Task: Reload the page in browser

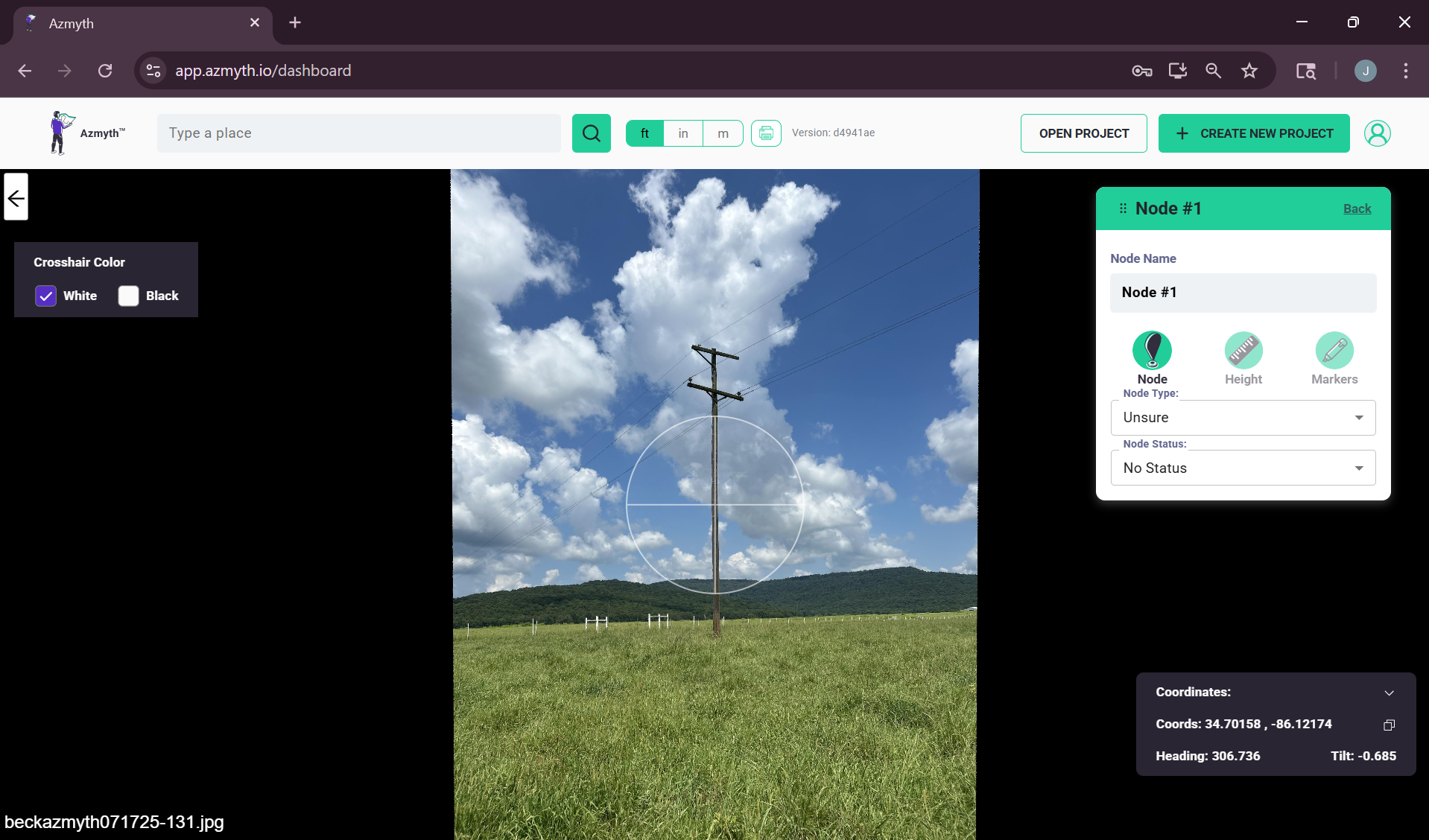Action: pyautogui.click(x=105, y=71)
